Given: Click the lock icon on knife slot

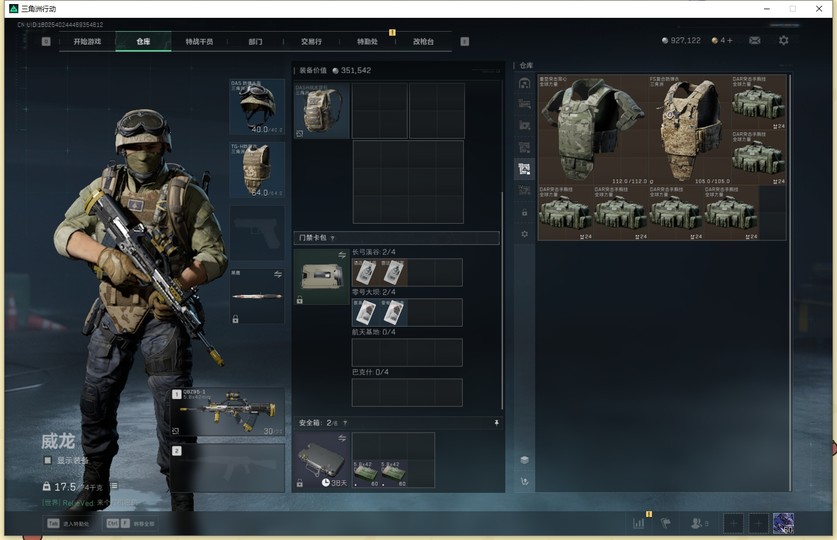Looking at the screenshot, I should (x=235, y=319).
